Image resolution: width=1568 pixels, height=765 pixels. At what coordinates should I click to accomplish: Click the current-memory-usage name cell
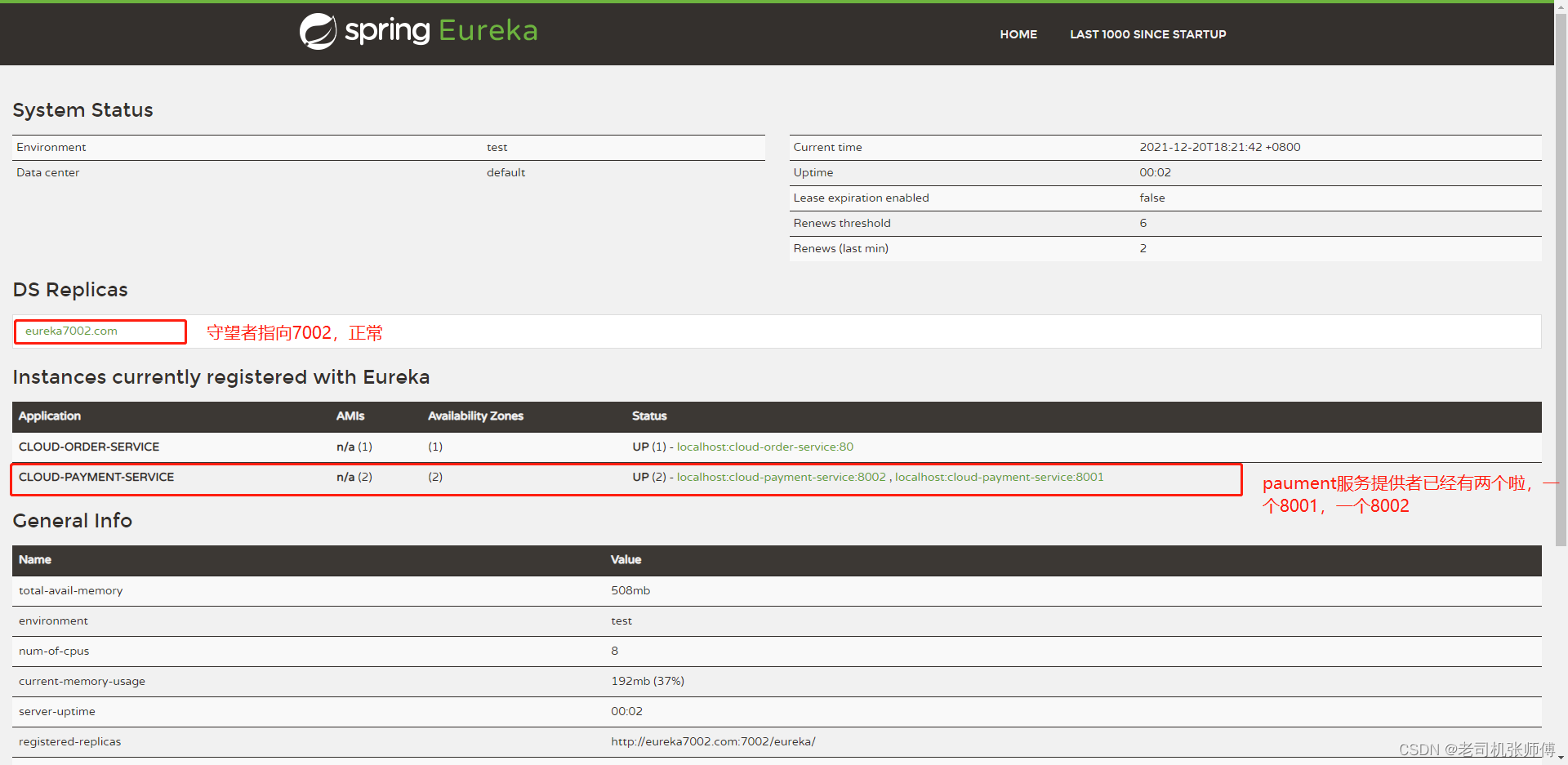pos(82,681)
